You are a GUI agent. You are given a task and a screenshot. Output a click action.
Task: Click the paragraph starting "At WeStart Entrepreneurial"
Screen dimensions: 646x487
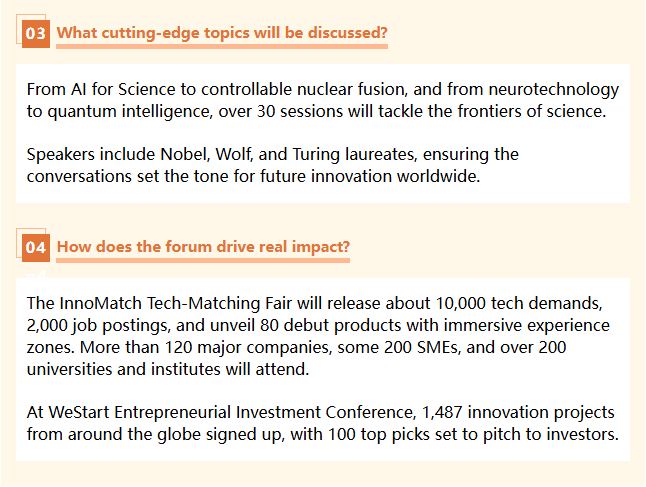(323, 423)
